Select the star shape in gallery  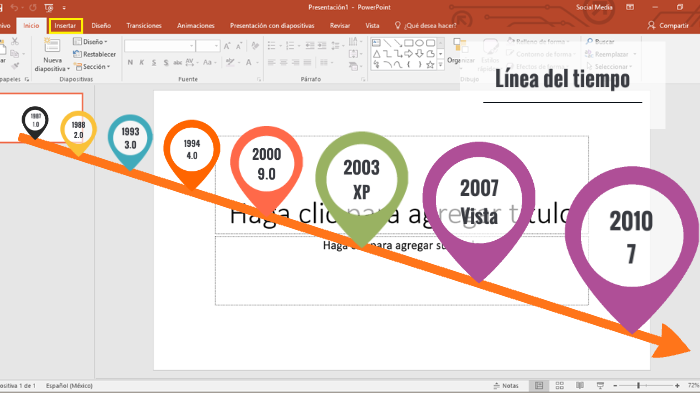click(x=430, y=65)
